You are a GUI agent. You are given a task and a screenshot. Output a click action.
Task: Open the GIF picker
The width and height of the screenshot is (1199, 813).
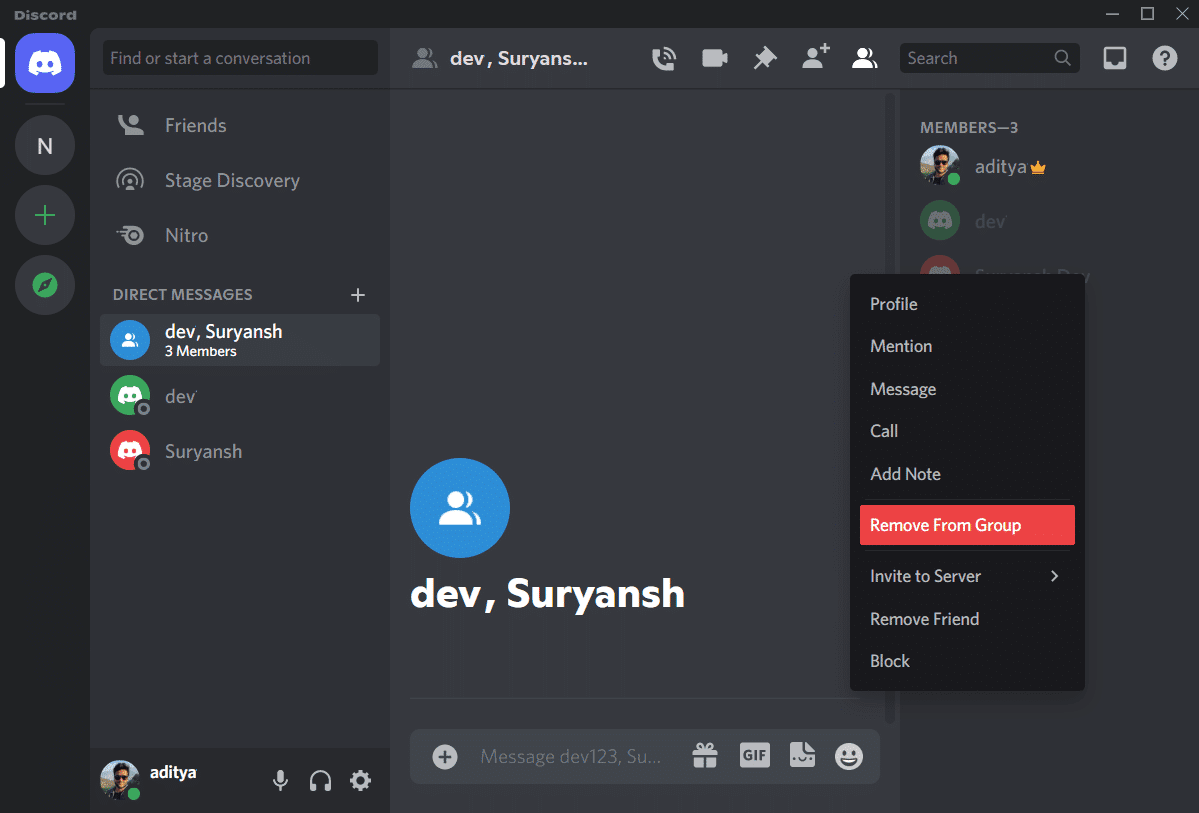(x=754, y=756)
